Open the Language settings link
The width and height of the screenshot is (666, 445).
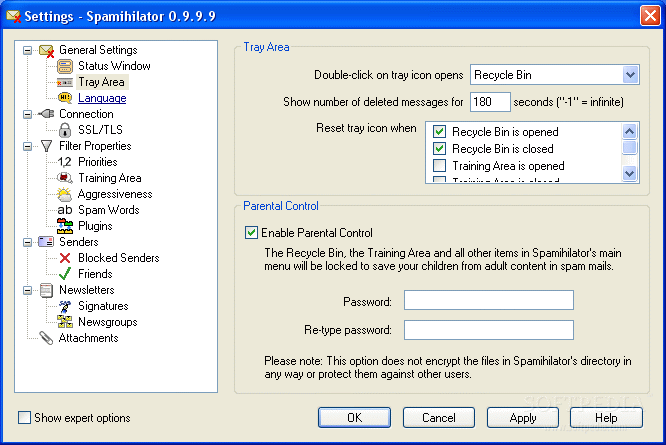tap(102, 98)
